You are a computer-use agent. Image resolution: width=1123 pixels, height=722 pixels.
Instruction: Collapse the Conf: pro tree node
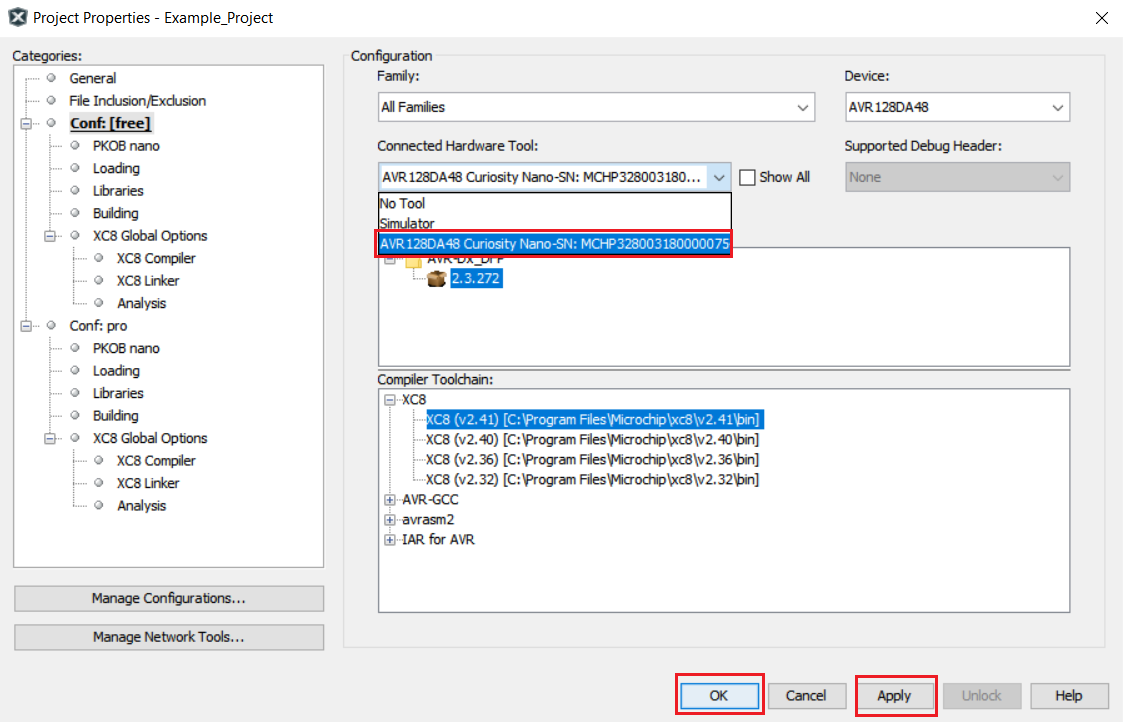tap(26, 326)
